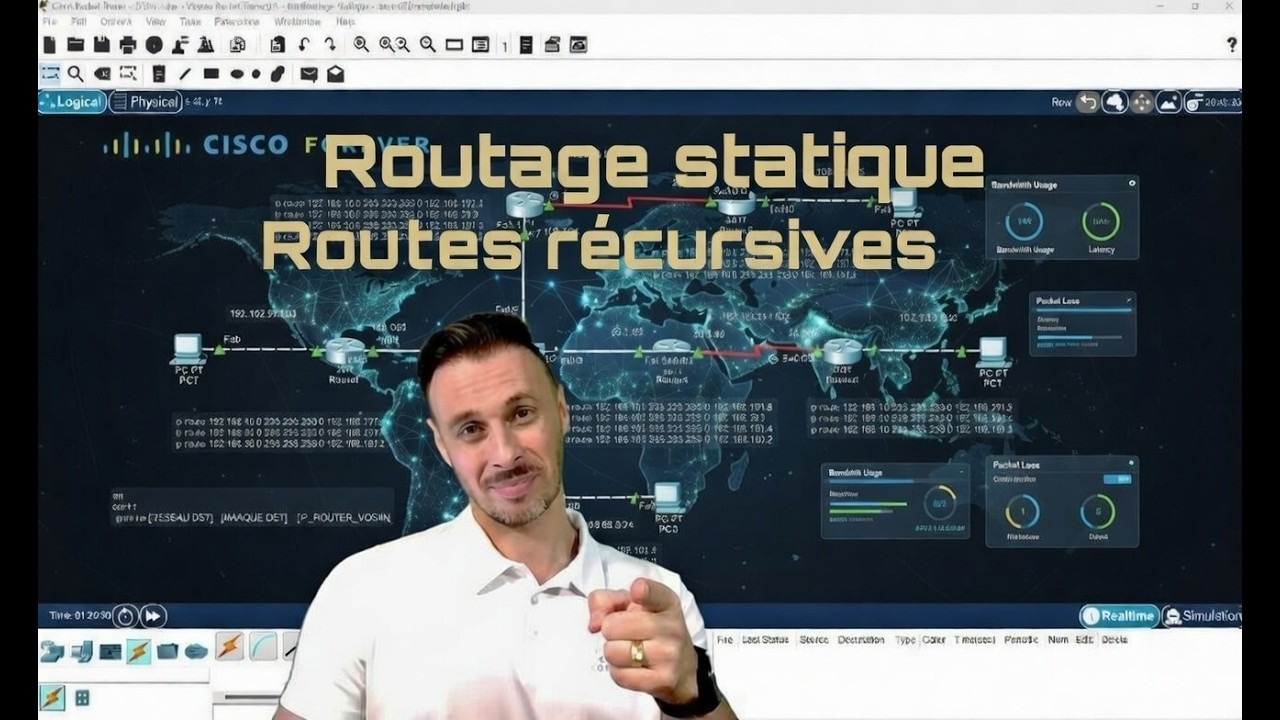Choose the End Devices category icon
The image size is (1280, 720).
click(x=82, y=651)
